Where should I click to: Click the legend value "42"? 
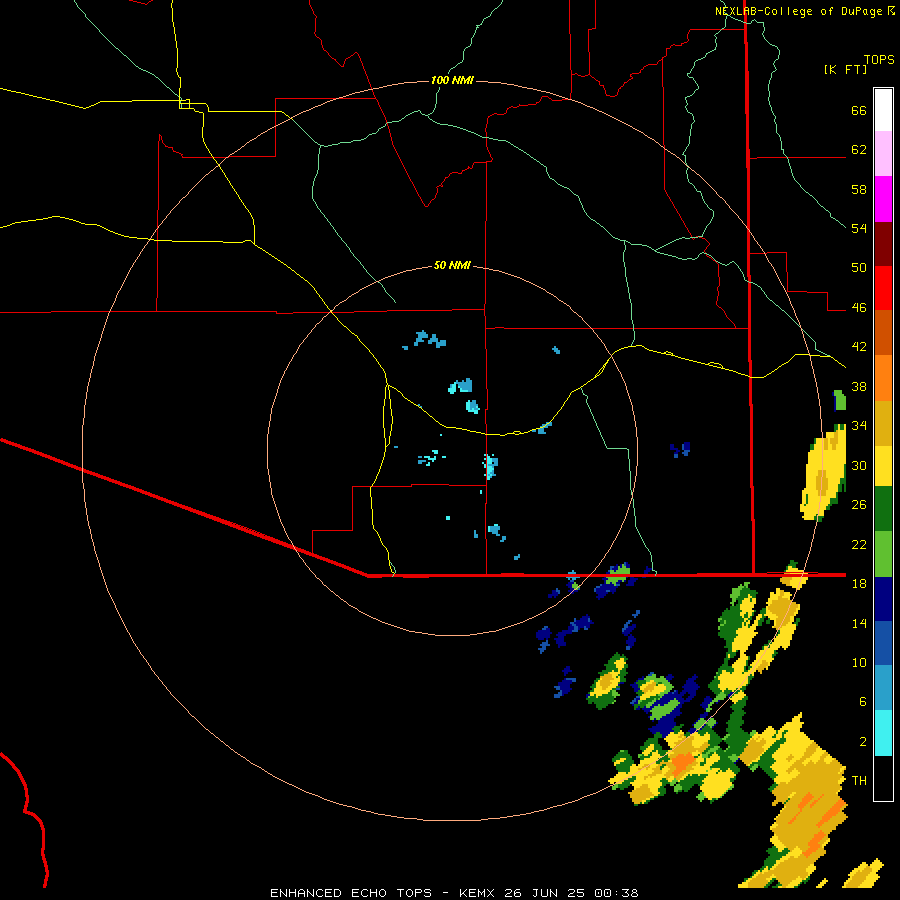pyautogui.click(x=859, y=347)
